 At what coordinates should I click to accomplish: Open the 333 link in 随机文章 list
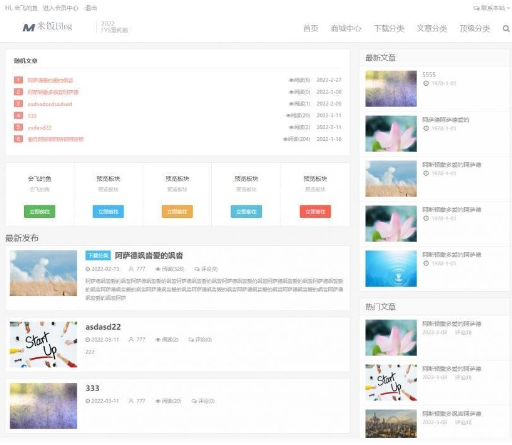32,116
